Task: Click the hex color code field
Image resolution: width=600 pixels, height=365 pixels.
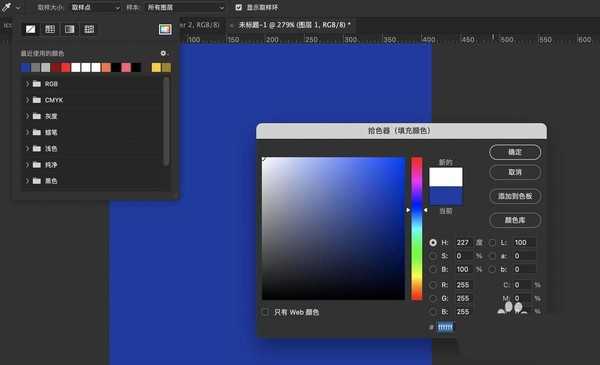Action: [x=445, y=327]
